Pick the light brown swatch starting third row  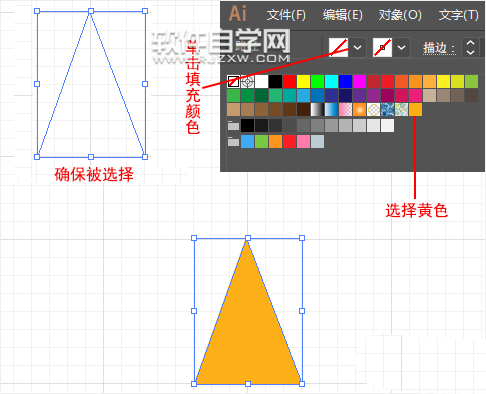(233, 109)
